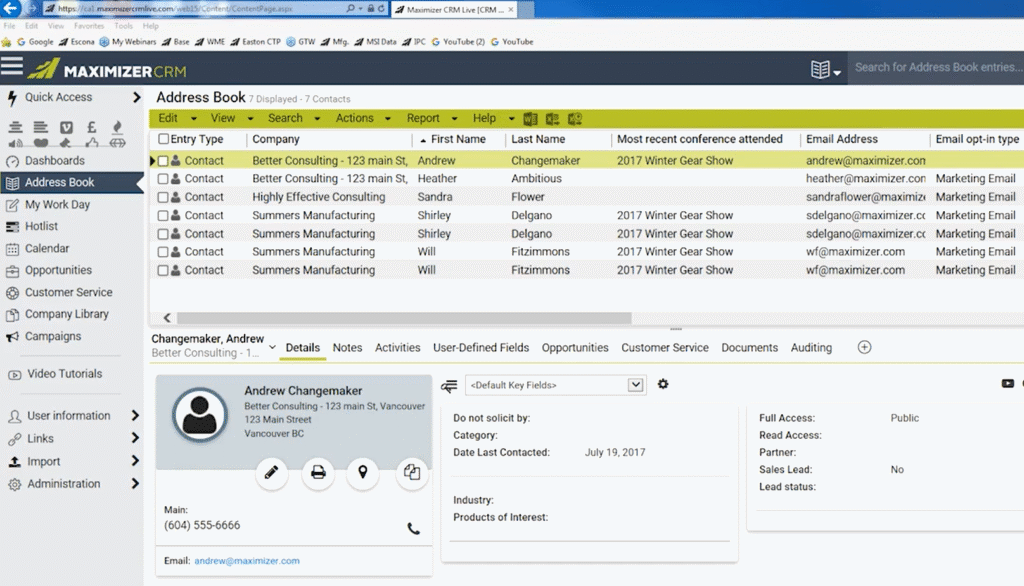Go to Dashboards in the sidebar
This screenshot has width=1024, height=586.
tap(55, 161)
